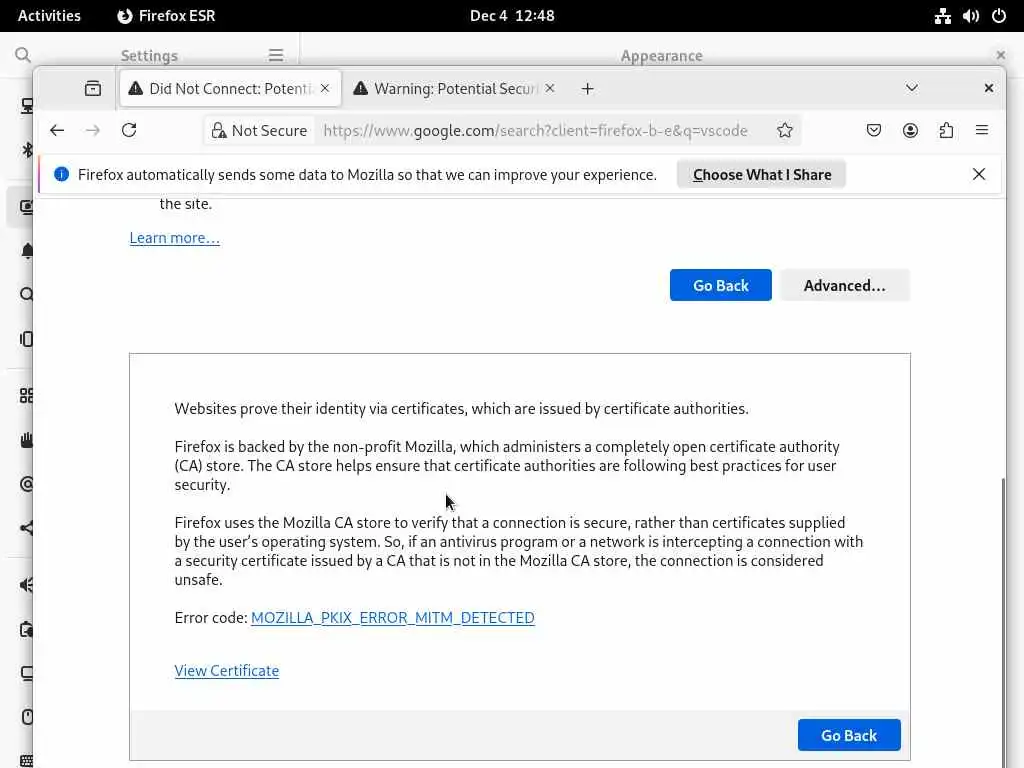This screenshot has height=768, width=1024.
Task: Click the upper Go Back button
Action: pos(720,285)
